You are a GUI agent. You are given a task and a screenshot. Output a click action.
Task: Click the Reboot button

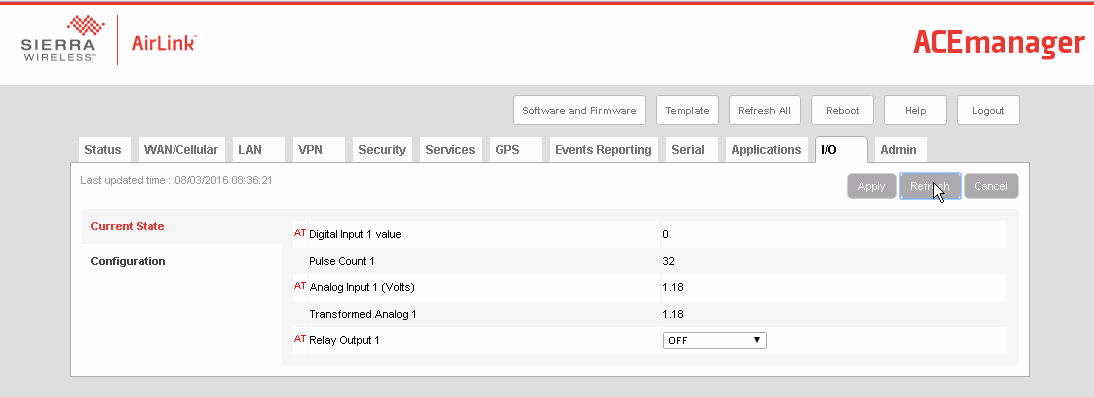pyautogui.click(x=843, y=110)
